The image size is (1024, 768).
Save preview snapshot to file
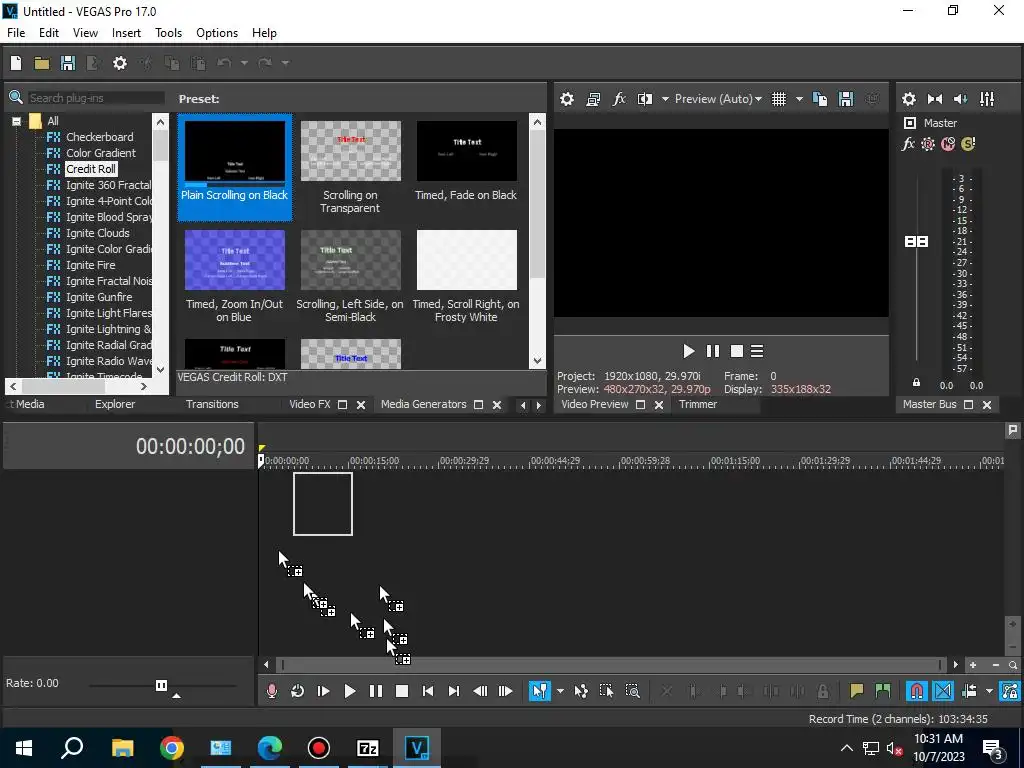pos(846,99)
